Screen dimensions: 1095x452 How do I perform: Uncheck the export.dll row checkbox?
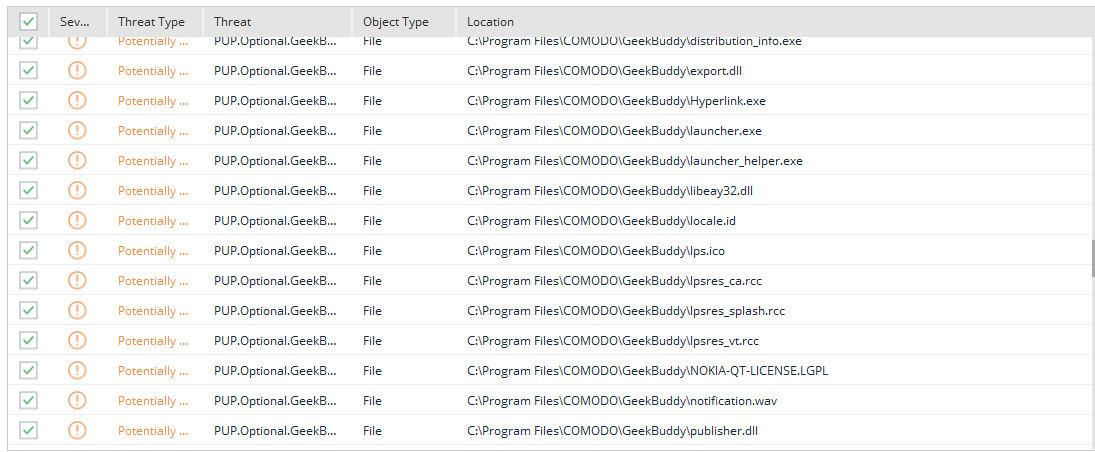29,71
